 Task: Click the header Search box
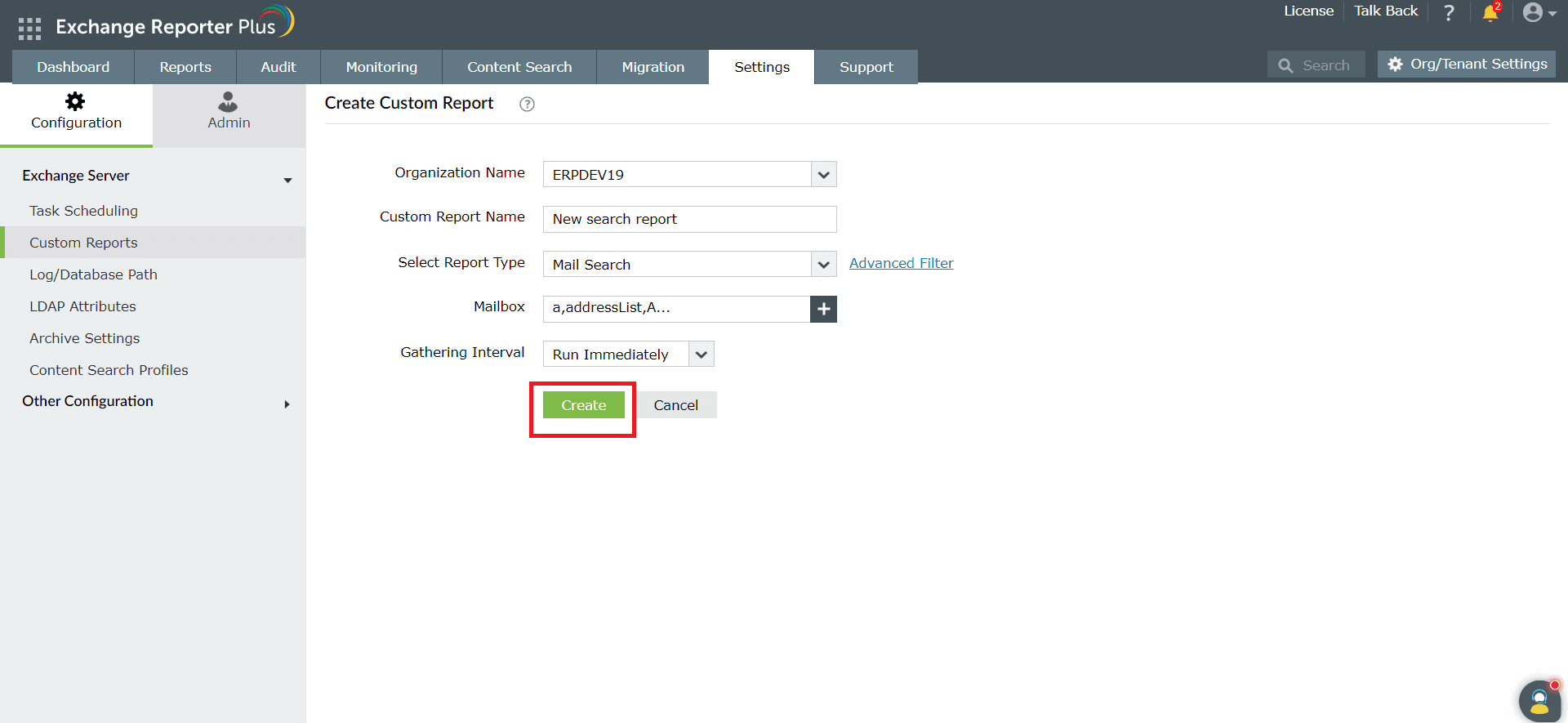[1316, 65]
